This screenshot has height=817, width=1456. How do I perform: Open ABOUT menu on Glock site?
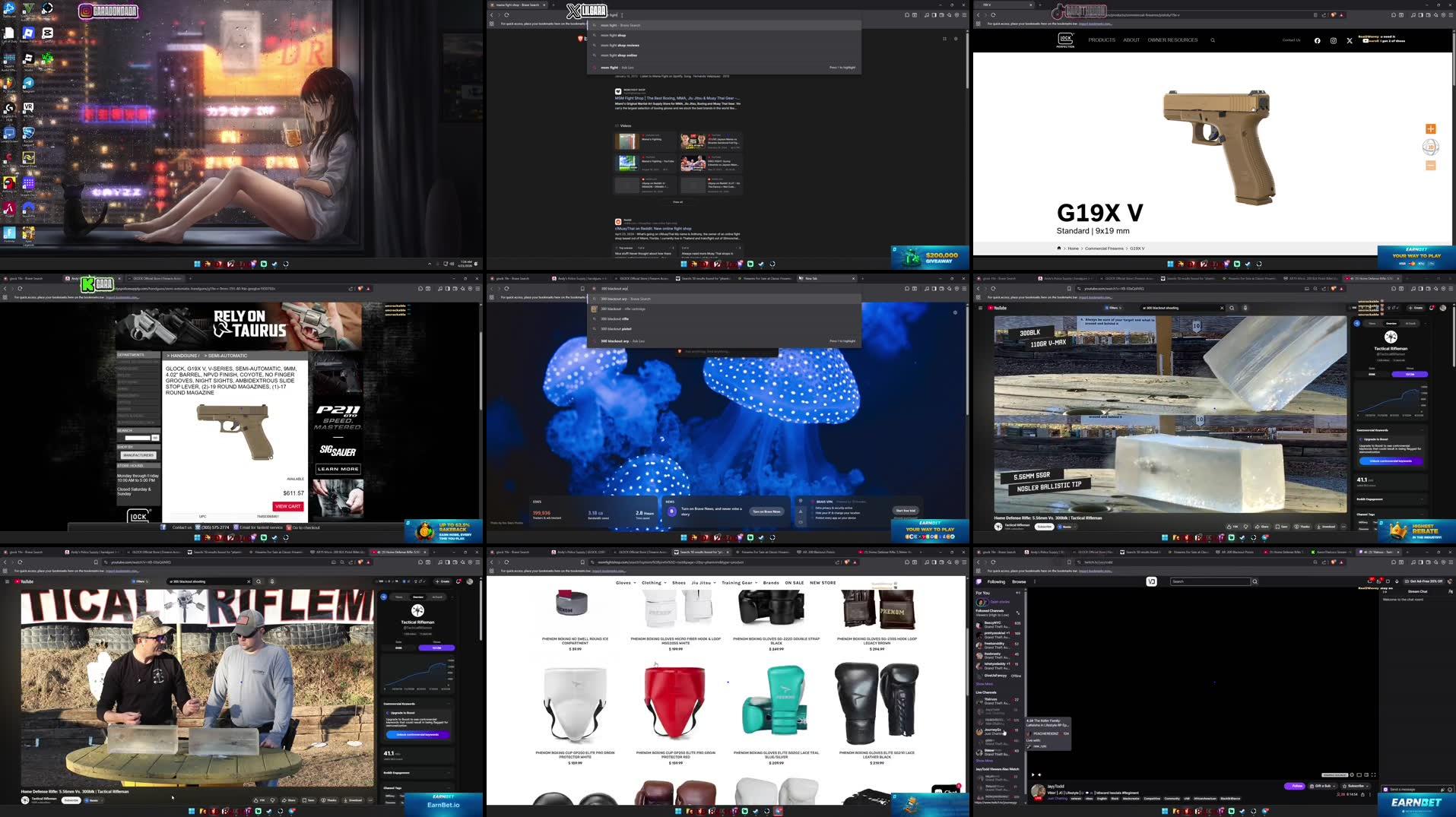coord(1131,40)
